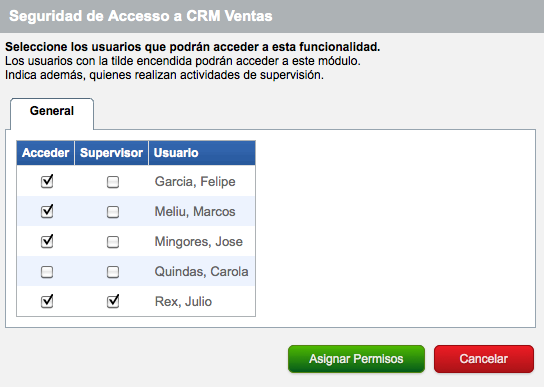Click the Asignar Permisos button
544x387 pixels.
pyautogui.click(x=356, y=359)
